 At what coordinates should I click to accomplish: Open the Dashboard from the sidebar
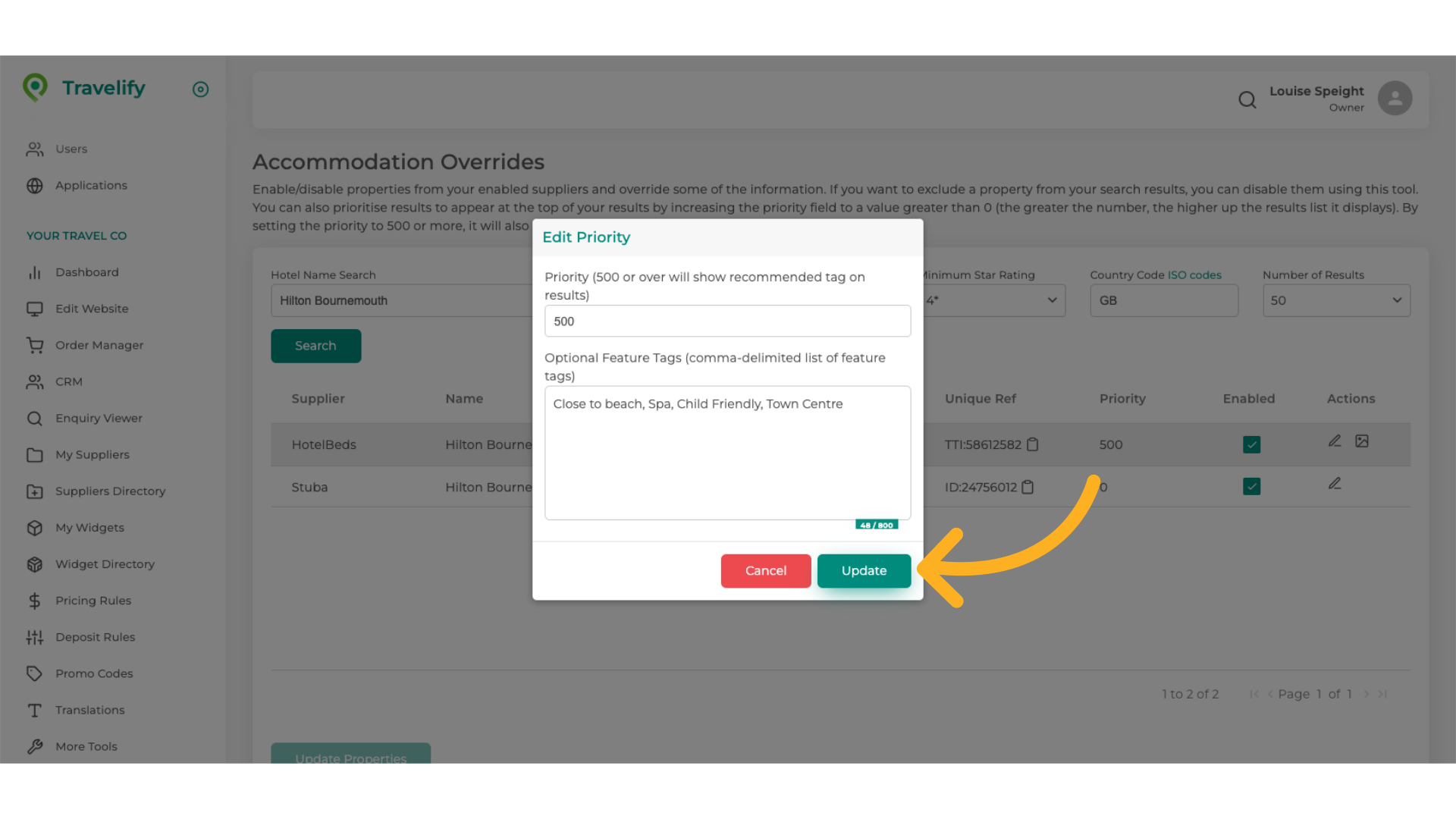point(87,272)
